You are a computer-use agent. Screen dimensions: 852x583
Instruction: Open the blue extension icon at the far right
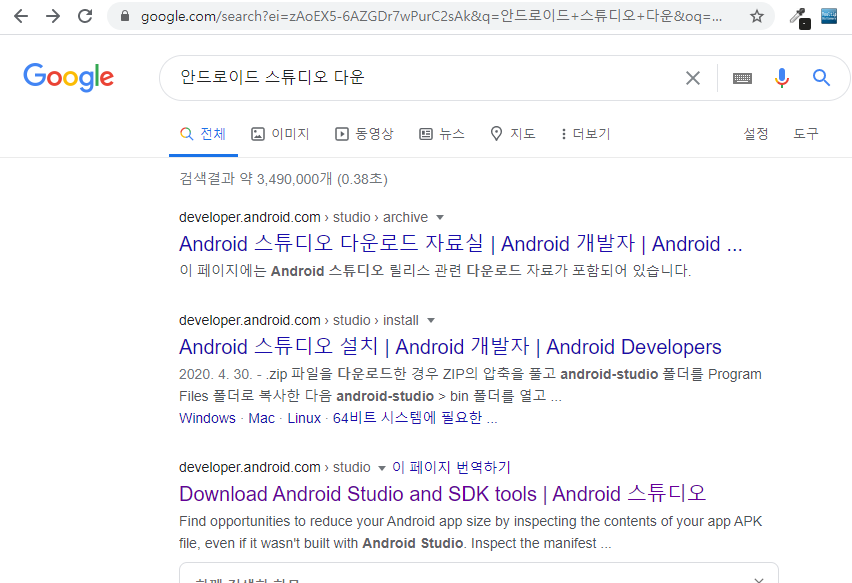tap(829, 16)
